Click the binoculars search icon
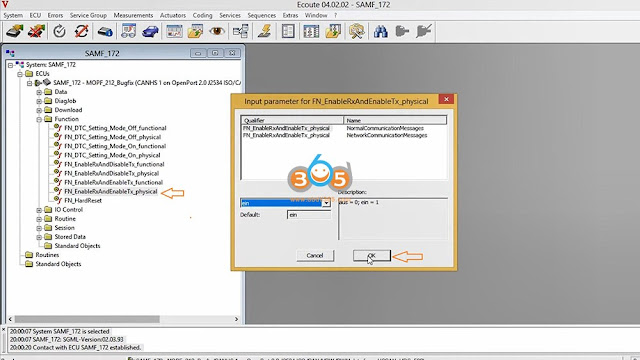This screenshot has width=640, height=360. tap(380, 31)
